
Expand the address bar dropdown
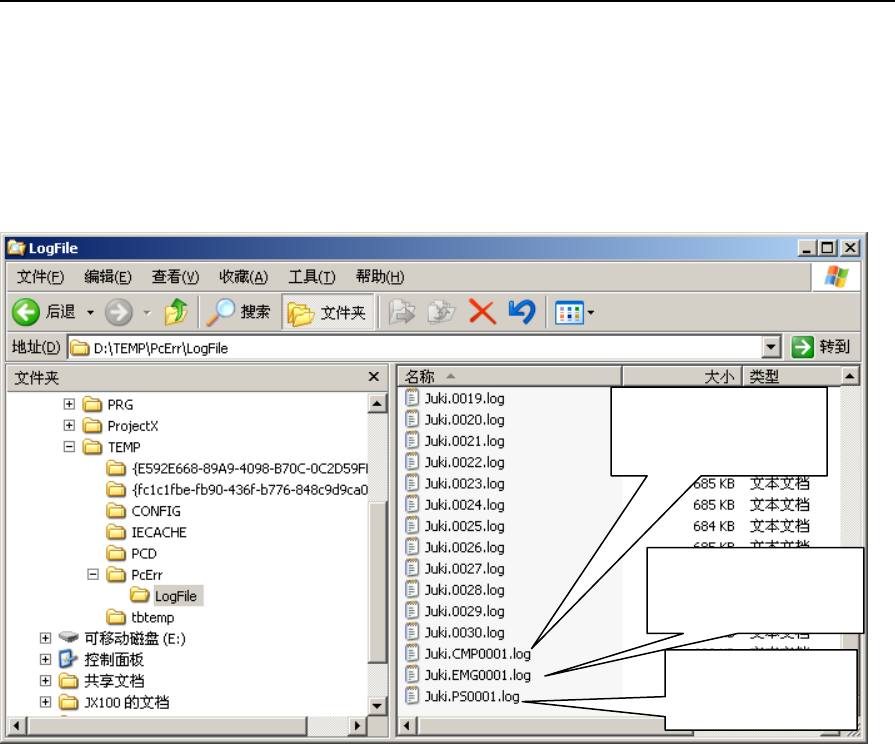click(771, 347)
